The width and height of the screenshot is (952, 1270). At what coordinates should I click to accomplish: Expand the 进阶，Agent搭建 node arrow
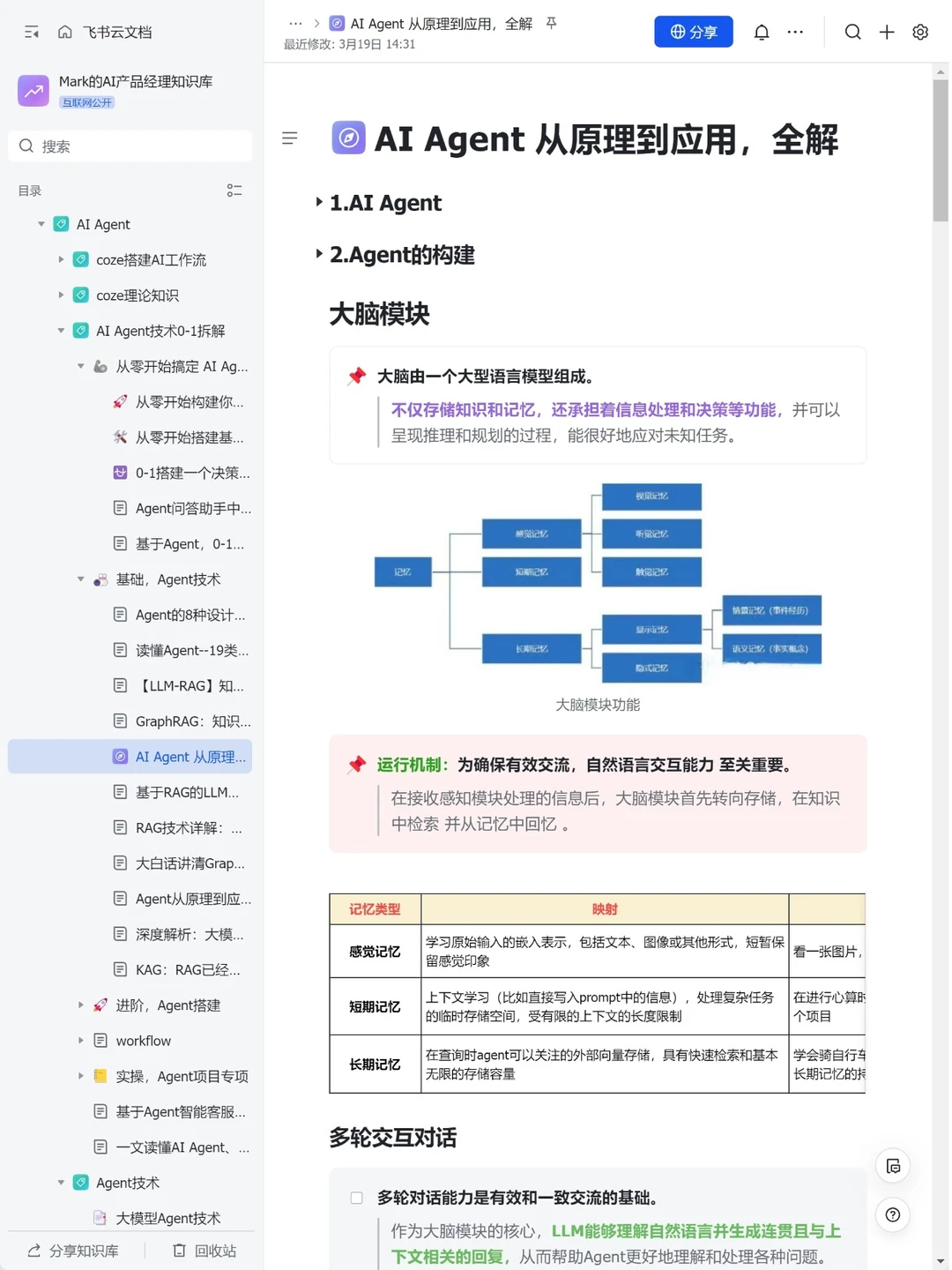(80, 1005)
